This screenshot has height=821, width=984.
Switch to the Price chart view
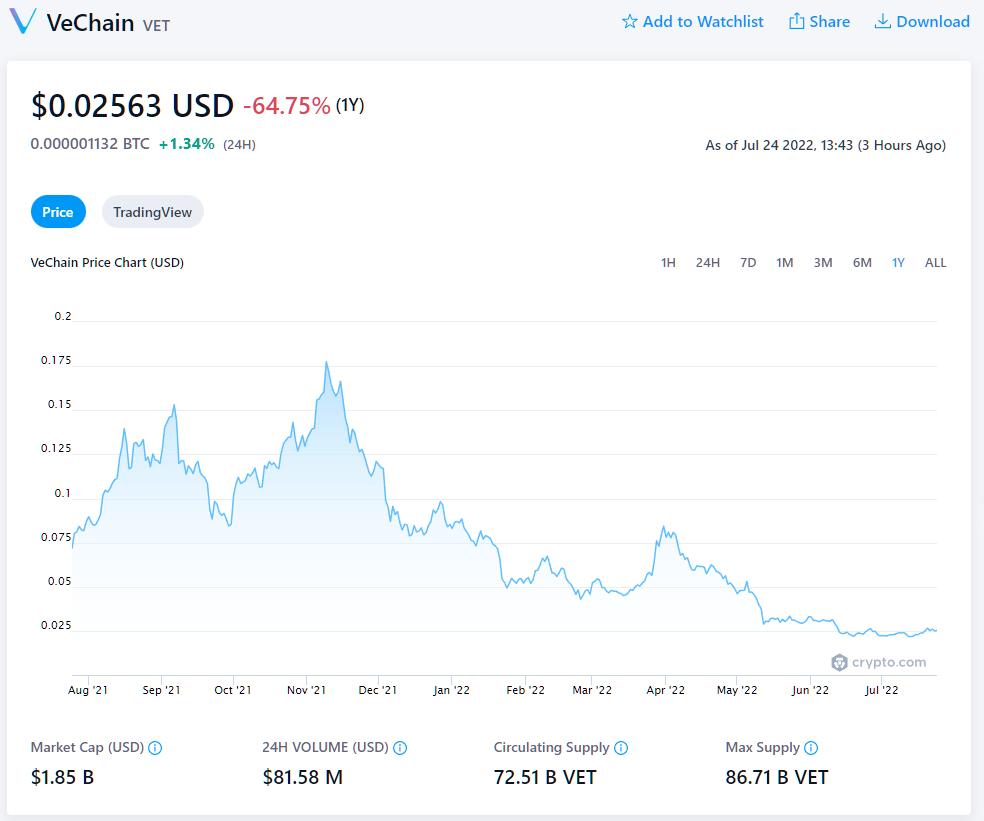(x=58, y=212)
